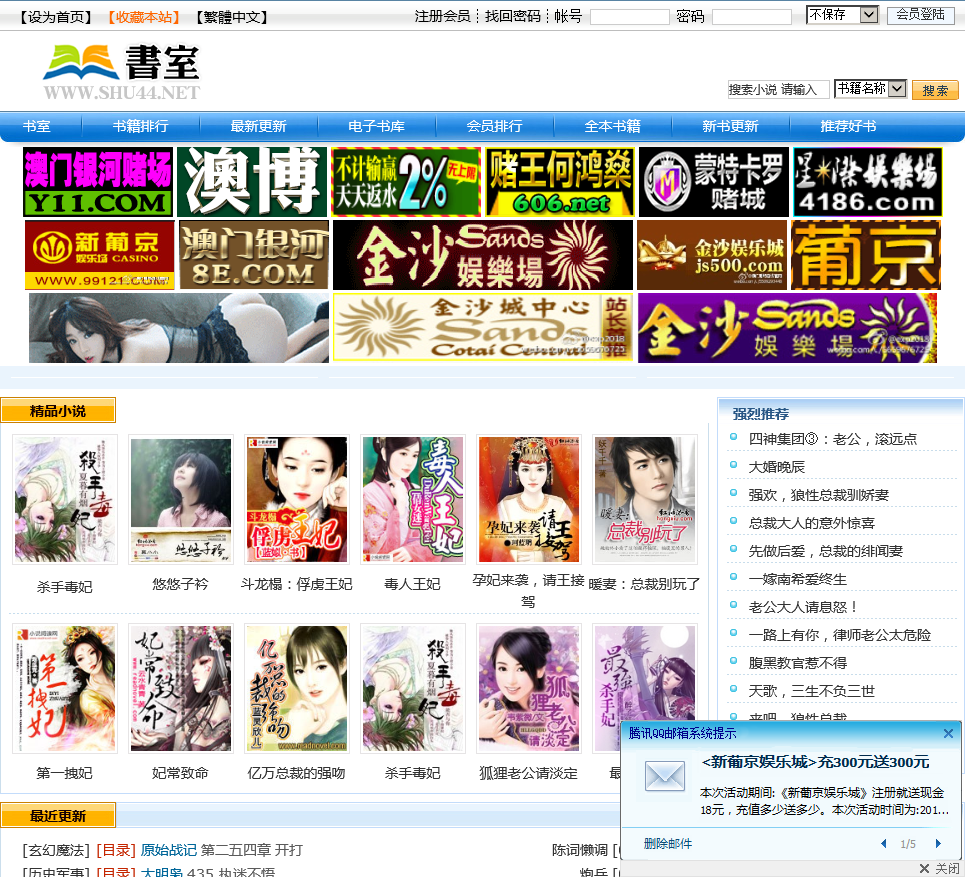The height and width of the screenshot is (877, 965).
Task: Open the 斗龙榻：俘虏王妃 book cover
Action: point(297,500)
